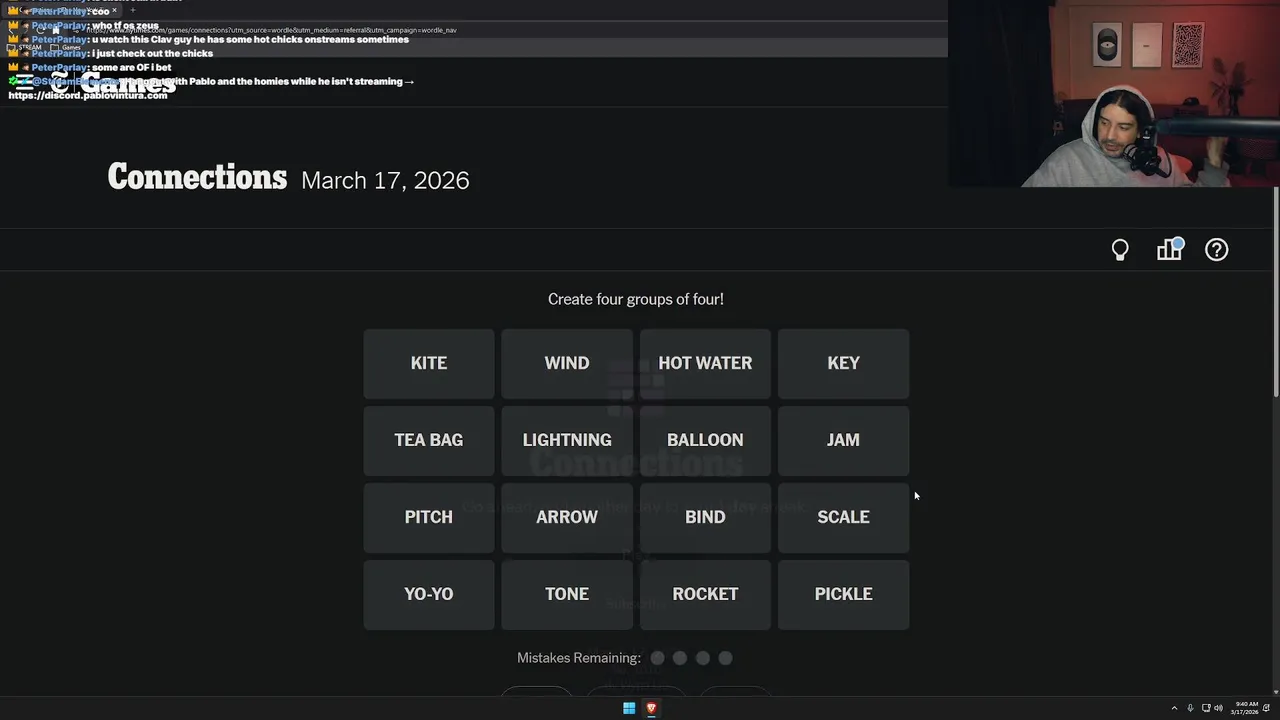Pick the YO-YO tile

click(x=429, y=594)
